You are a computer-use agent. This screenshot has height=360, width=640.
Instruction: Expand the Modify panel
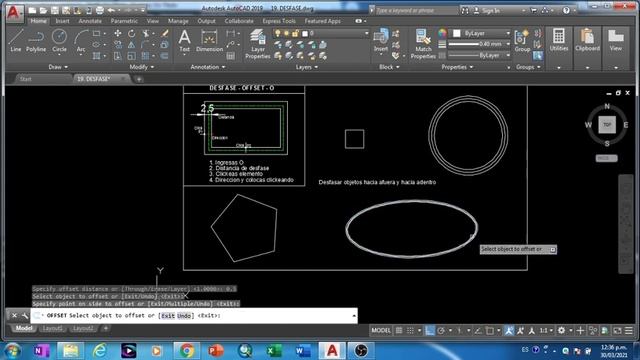pos(142,67)
